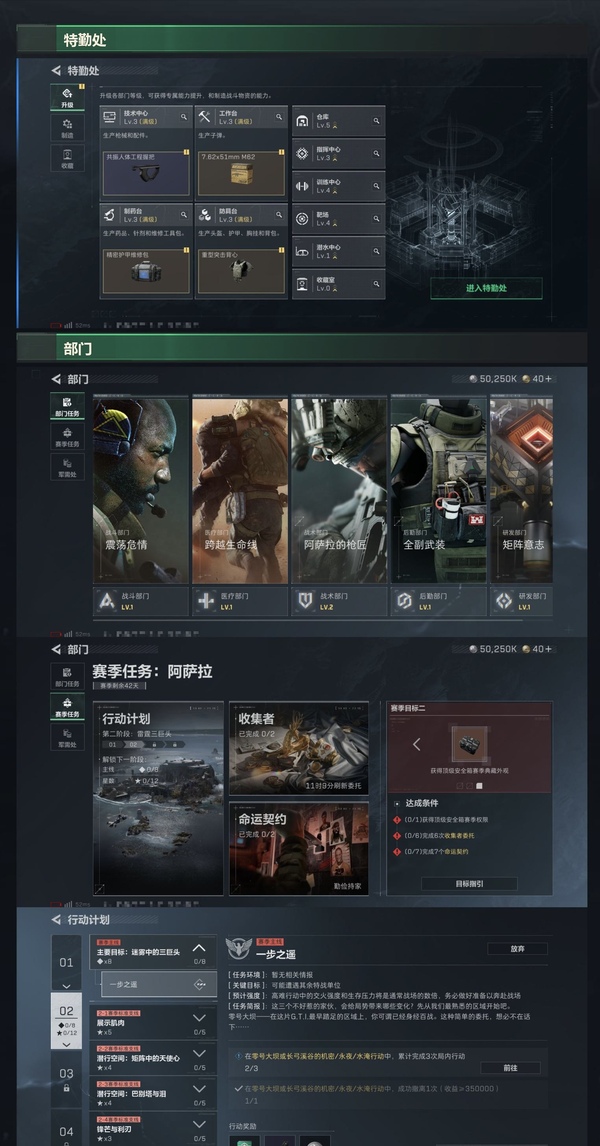Click the magnifier on the 训练中心 row
The width and height of the screenshot is (600, 1146).
tap(376, 186)
